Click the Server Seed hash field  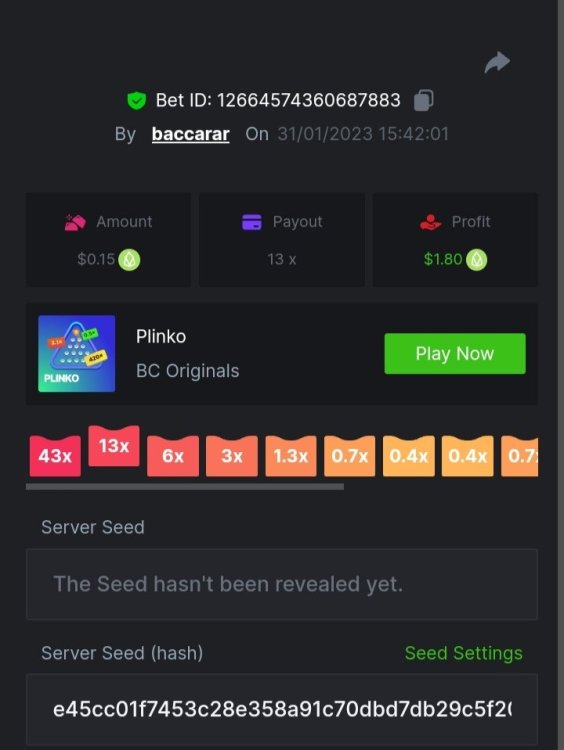[x=282, y=709]
